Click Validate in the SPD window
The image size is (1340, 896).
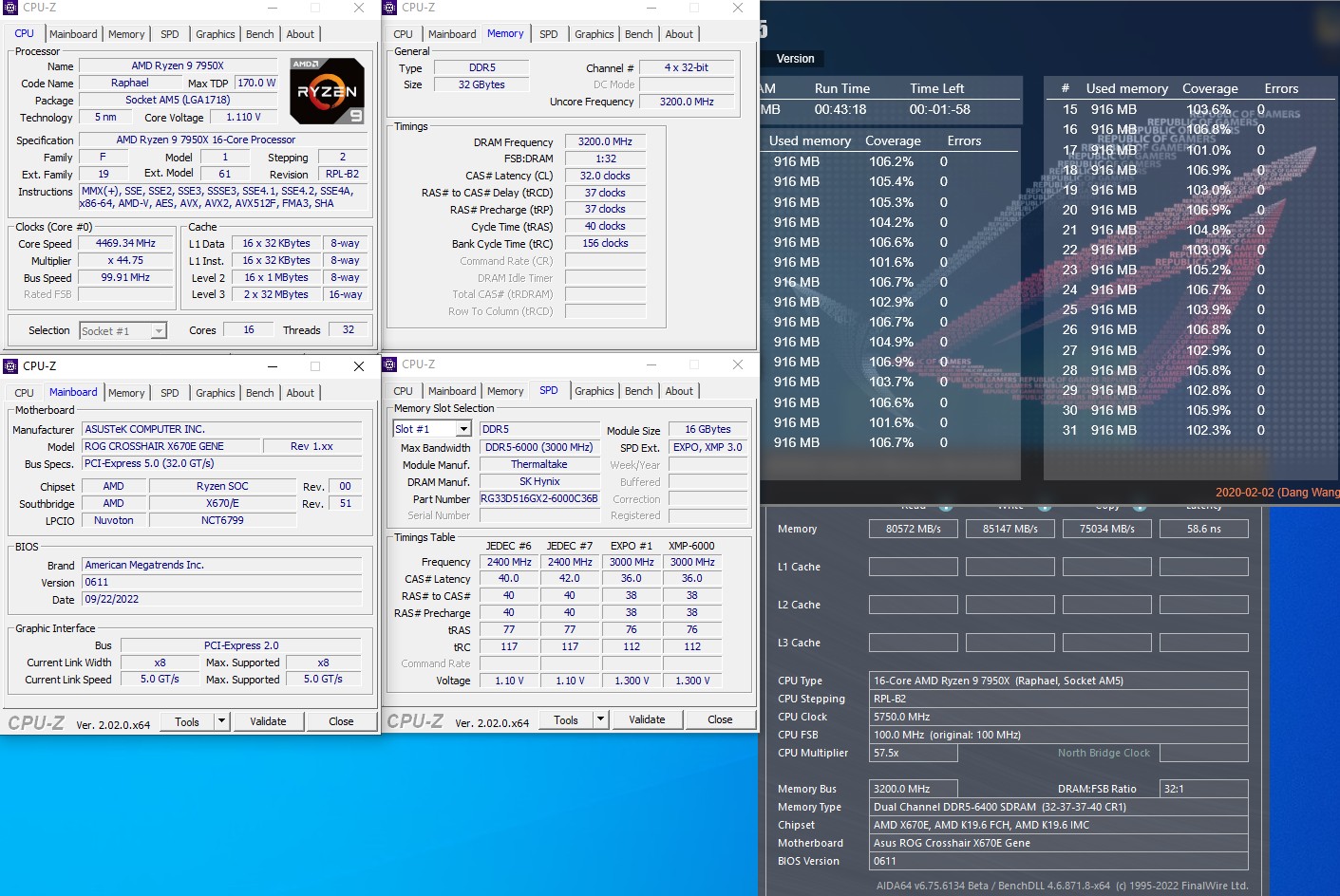647,719
